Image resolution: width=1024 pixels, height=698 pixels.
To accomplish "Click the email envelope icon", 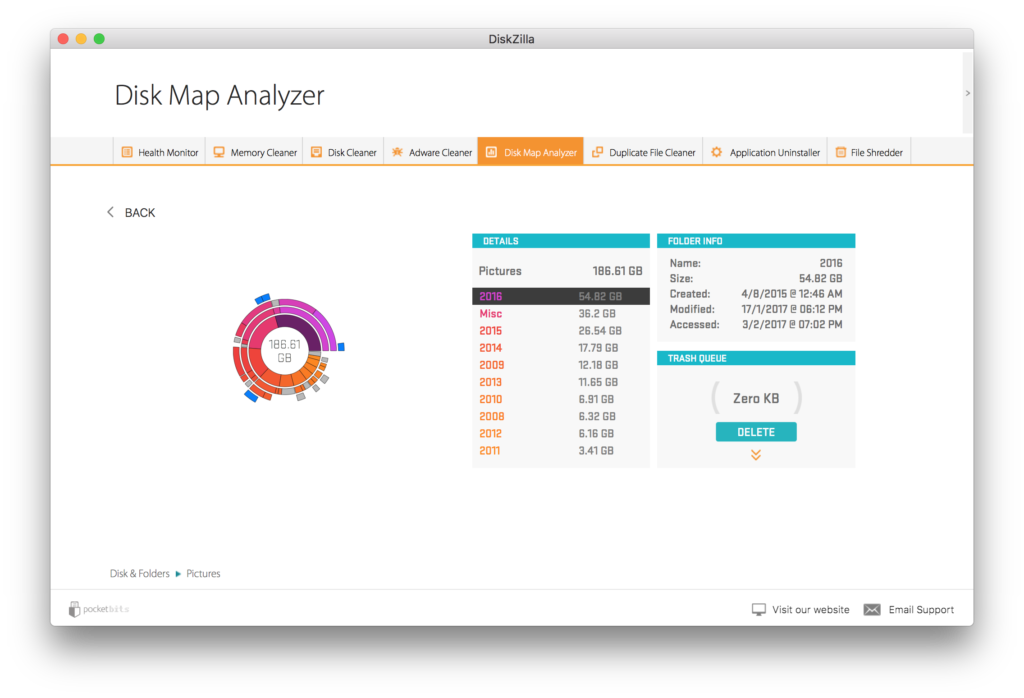I will pyautogui.click(x=872, y=609).
